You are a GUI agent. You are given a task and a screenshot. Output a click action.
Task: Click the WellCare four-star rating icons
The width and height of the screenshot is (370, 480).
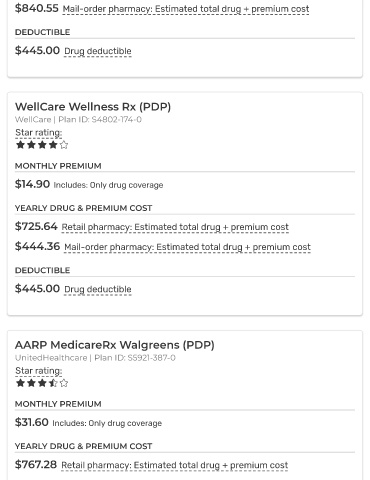[x=42, y=145]
